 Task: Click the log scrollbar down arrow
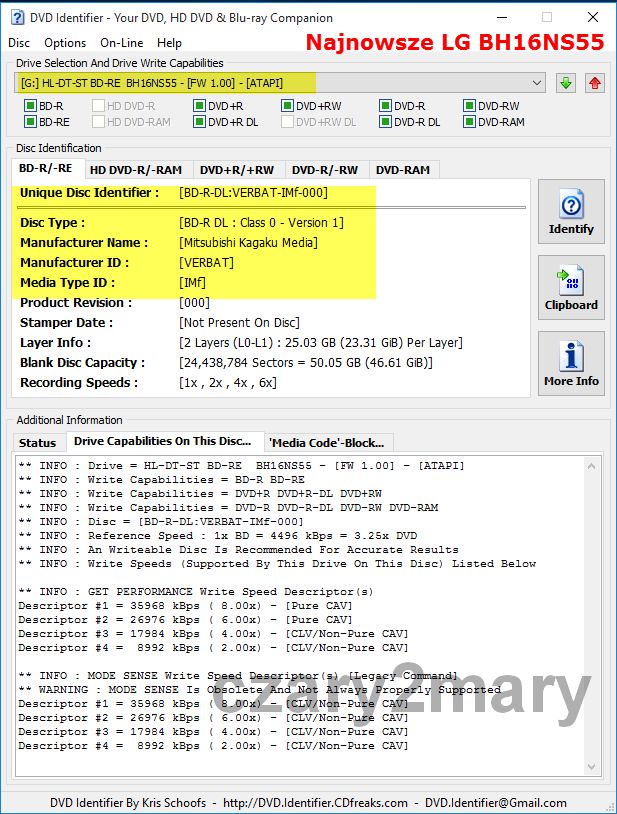pos(591,766)
